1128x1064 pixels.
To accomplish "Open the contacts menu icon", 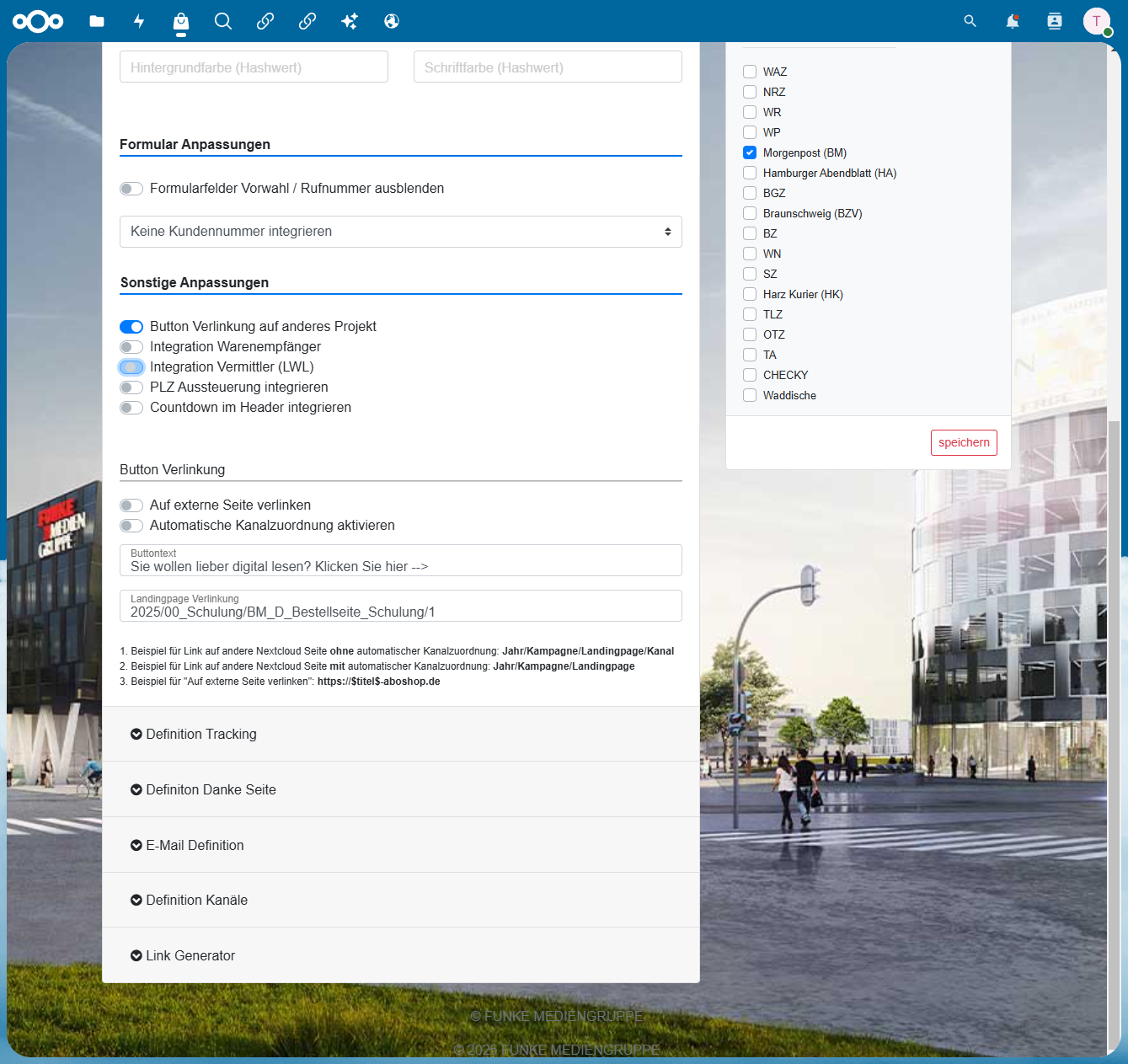I will 1055,21.
